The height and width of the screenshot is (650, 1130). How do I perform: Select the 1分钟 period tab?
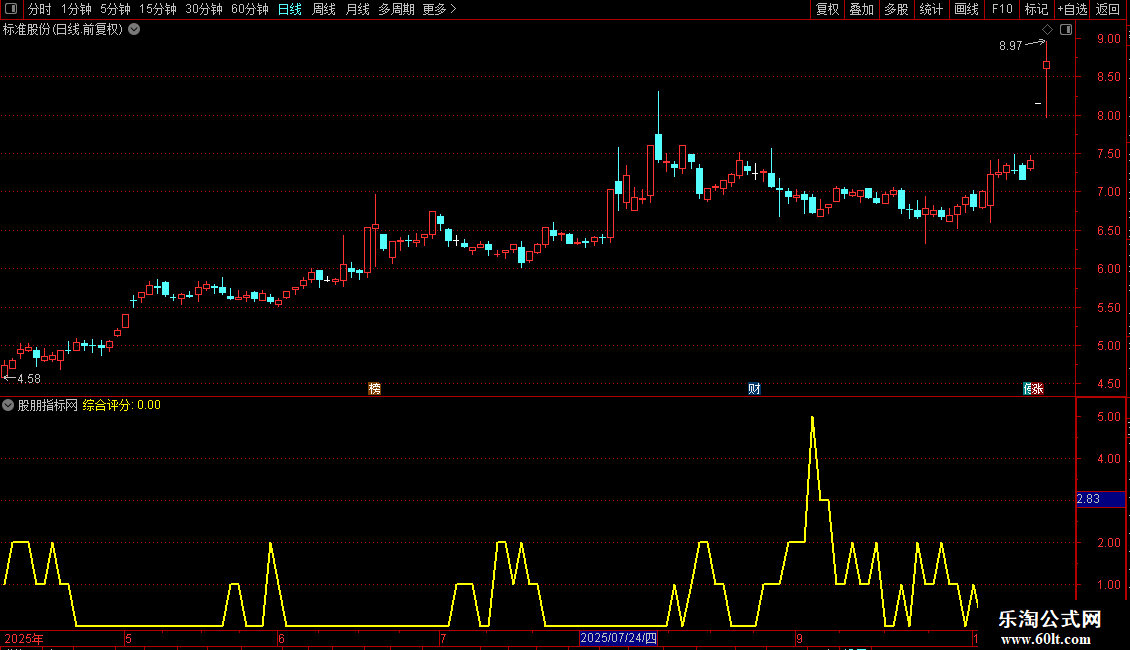tap(76, 9)
